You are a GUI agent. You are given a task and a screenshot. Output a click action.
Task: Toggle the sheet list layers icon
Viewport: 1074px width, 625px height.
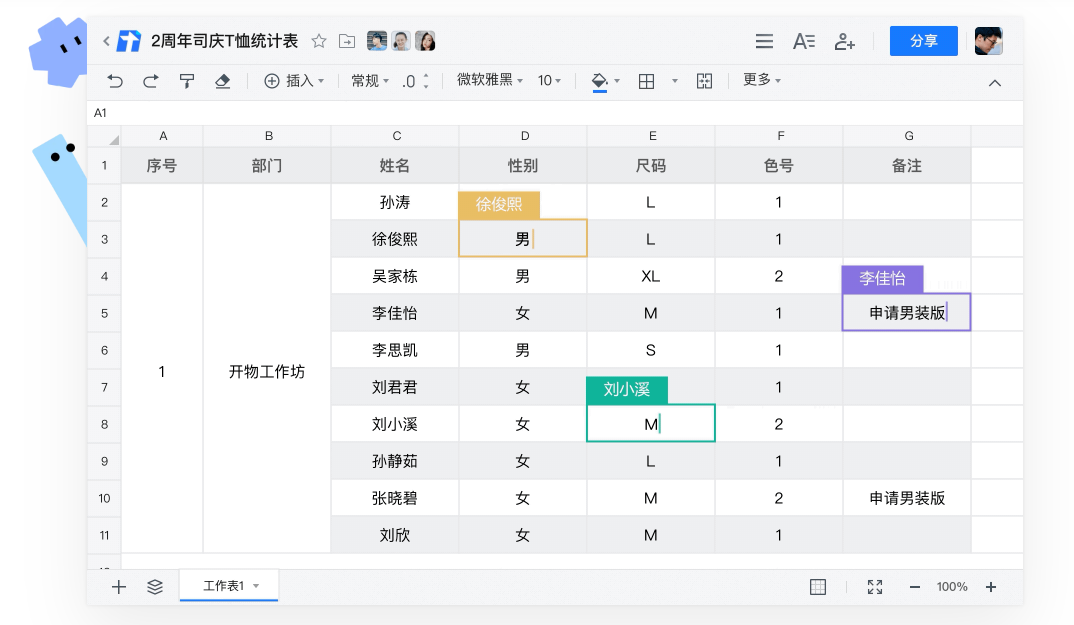click(154, 587)
